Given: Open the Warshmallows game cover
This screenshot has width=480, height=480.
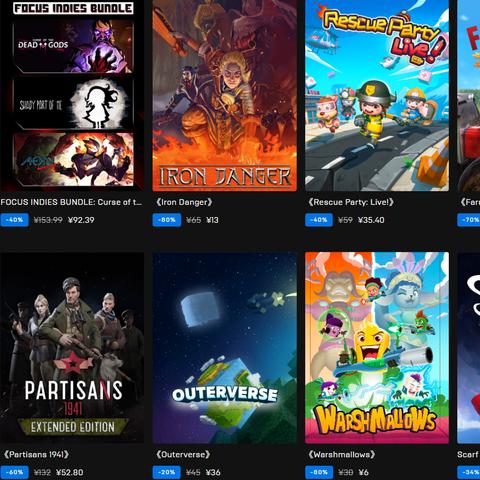Looking at the screenshot, I should [377, 348].
